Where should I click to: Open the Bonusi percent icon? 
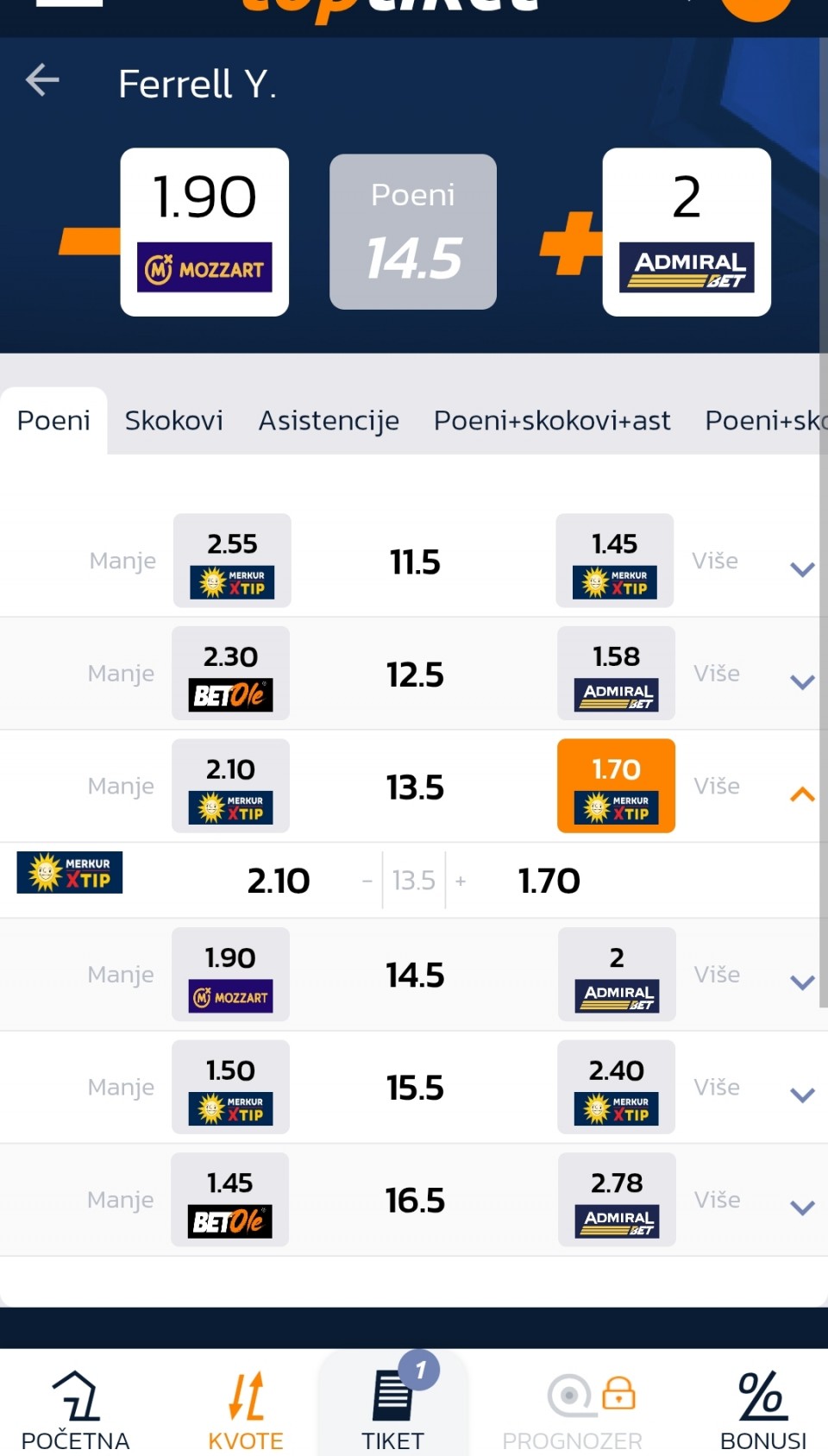click(762, 1395)
